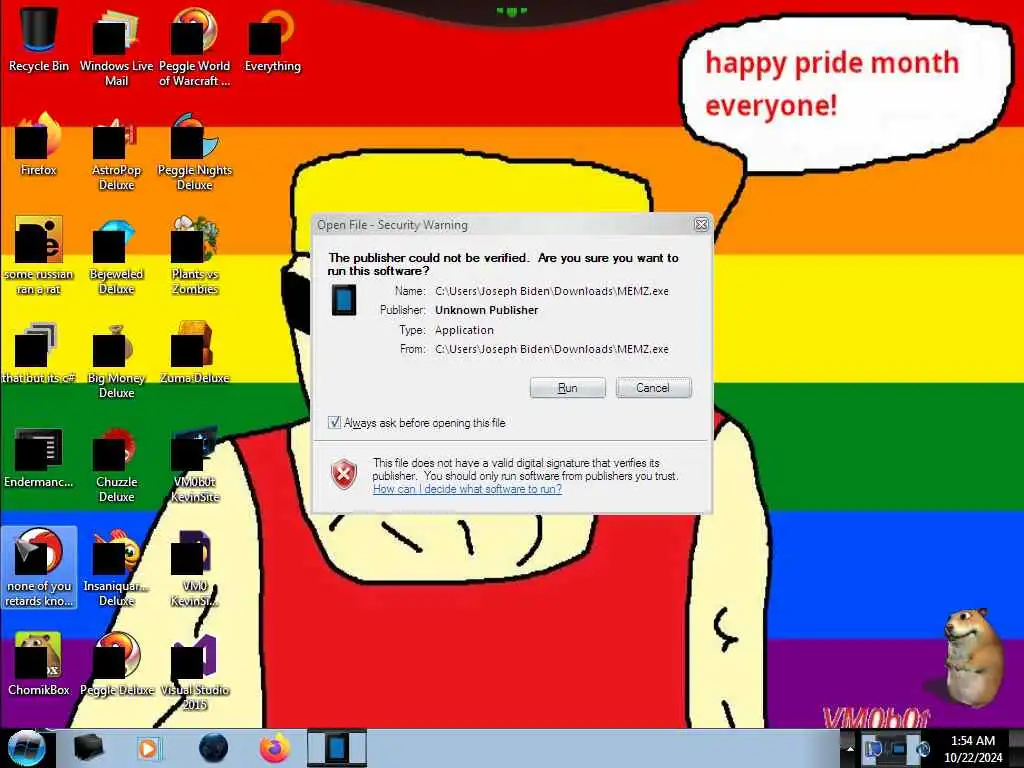1024x768 pixels.
Task: Click the black box taskbar icon
Action: point(88,748)
